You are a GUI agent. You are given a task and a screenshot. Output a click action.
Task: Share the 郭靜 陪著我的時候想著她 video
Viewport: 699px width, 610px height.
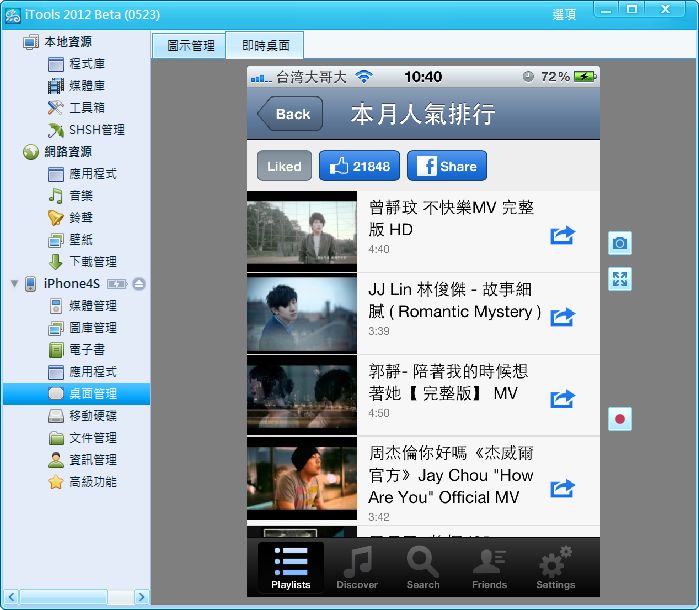pyautogui.click(x=563, y=399)
